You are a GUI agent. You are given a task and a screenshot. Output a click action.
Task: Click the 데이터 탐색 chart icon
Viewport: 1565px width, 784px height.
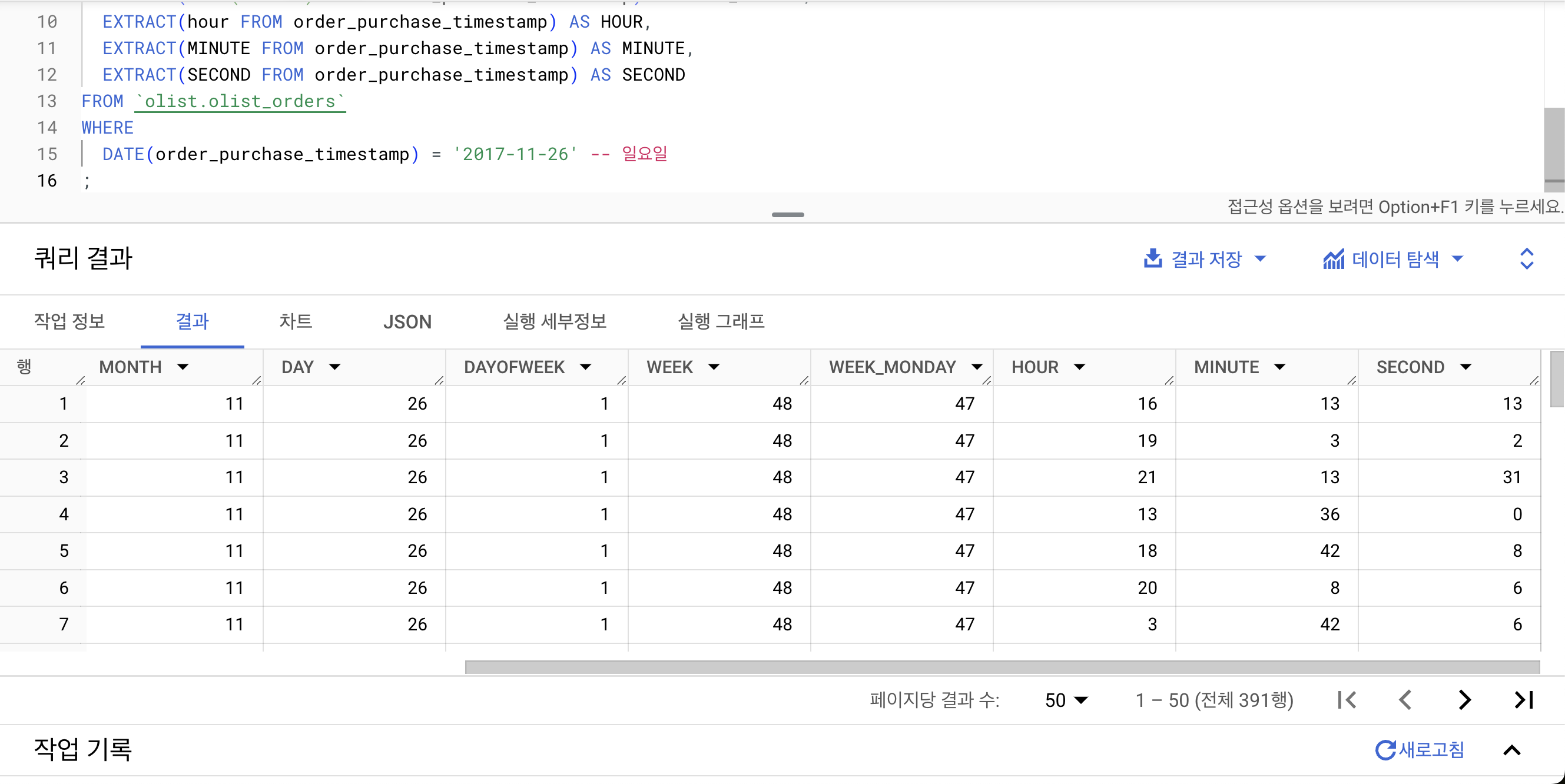1333,260
